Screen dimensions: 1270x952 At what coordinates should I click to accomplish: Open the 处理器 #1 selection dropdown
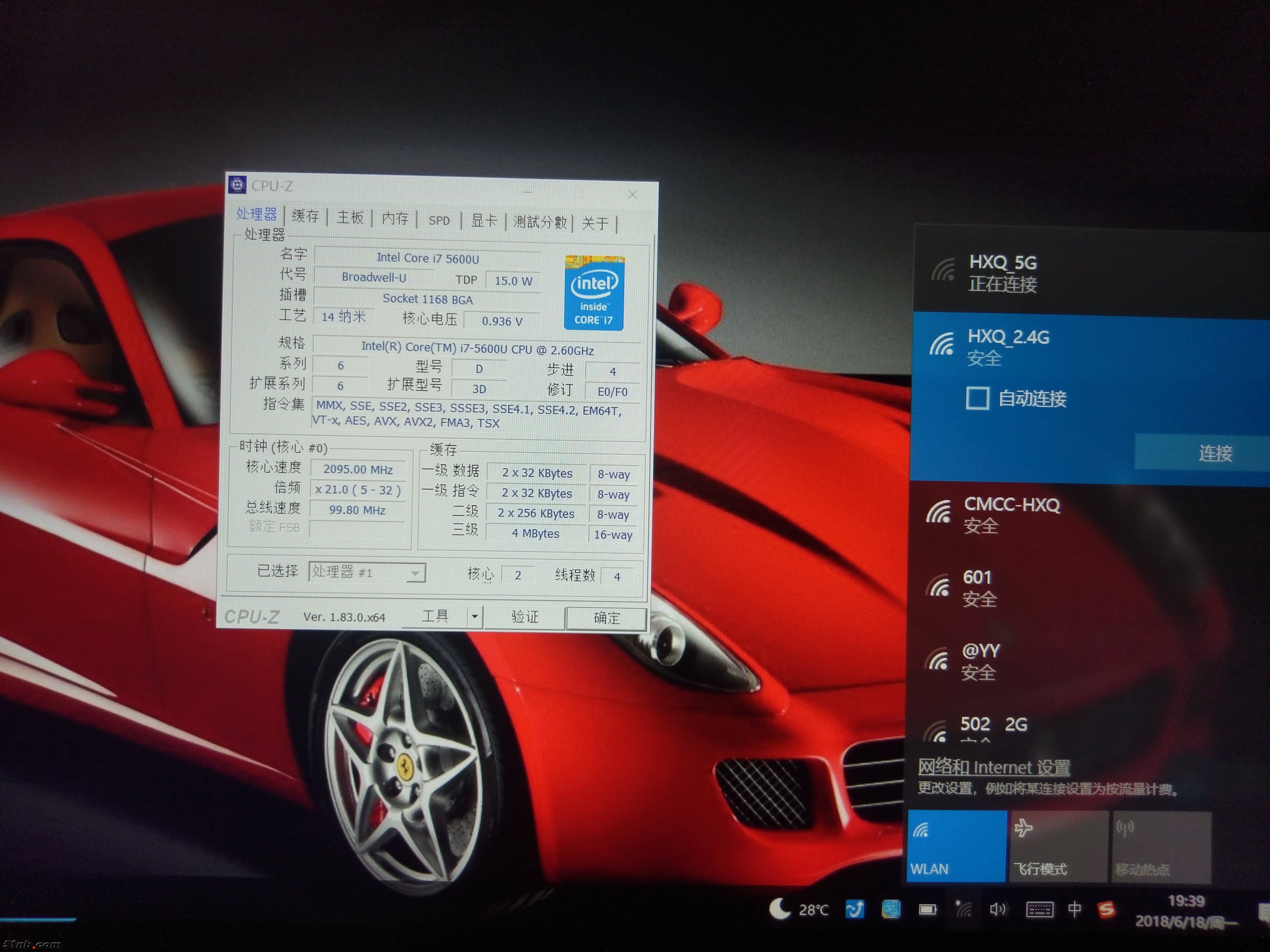tap(367, 572)
